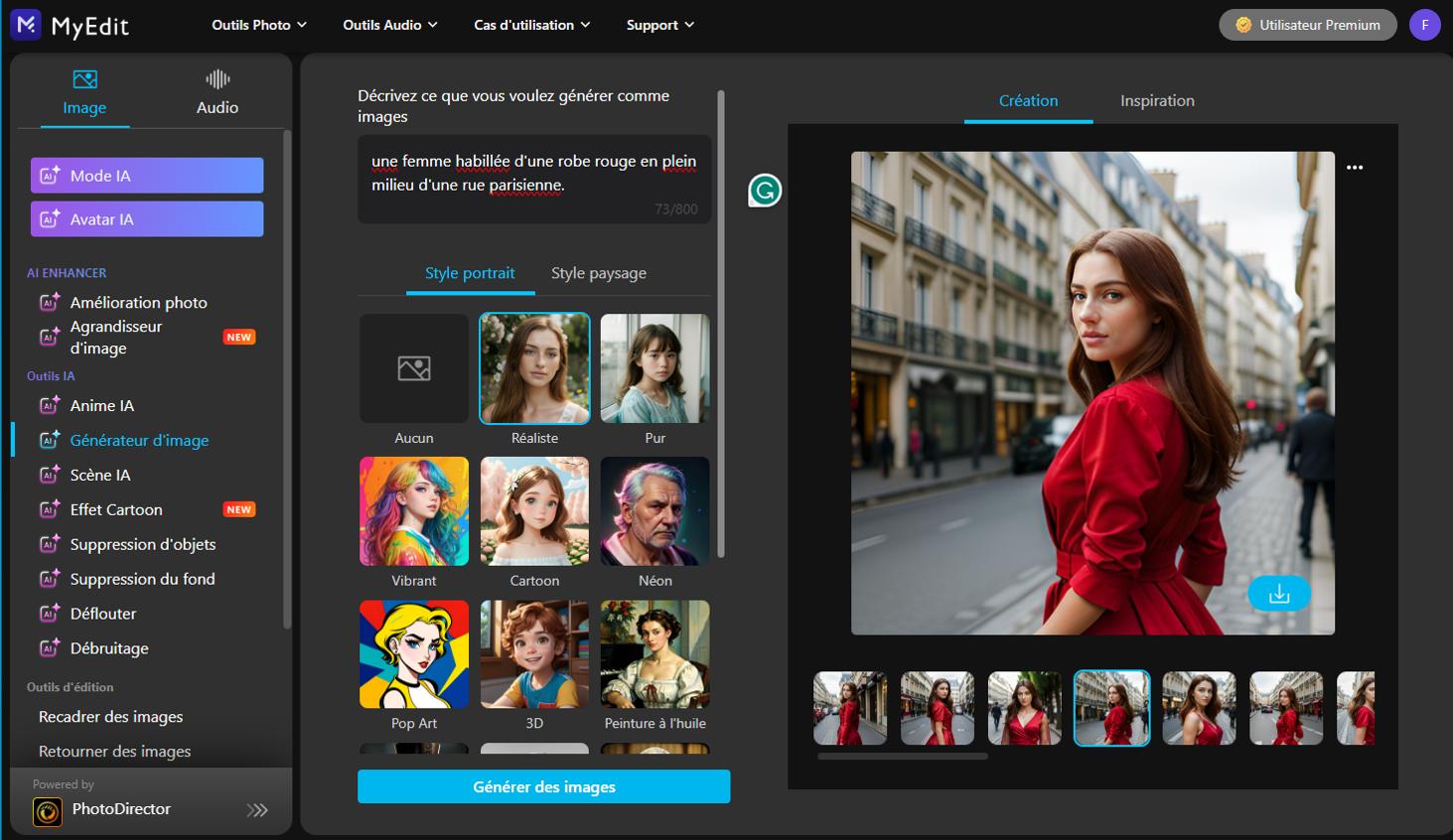1453x840 pixels.
Task: Click the AI icon beside Suppression d'objets
Action: coord(50,544)
